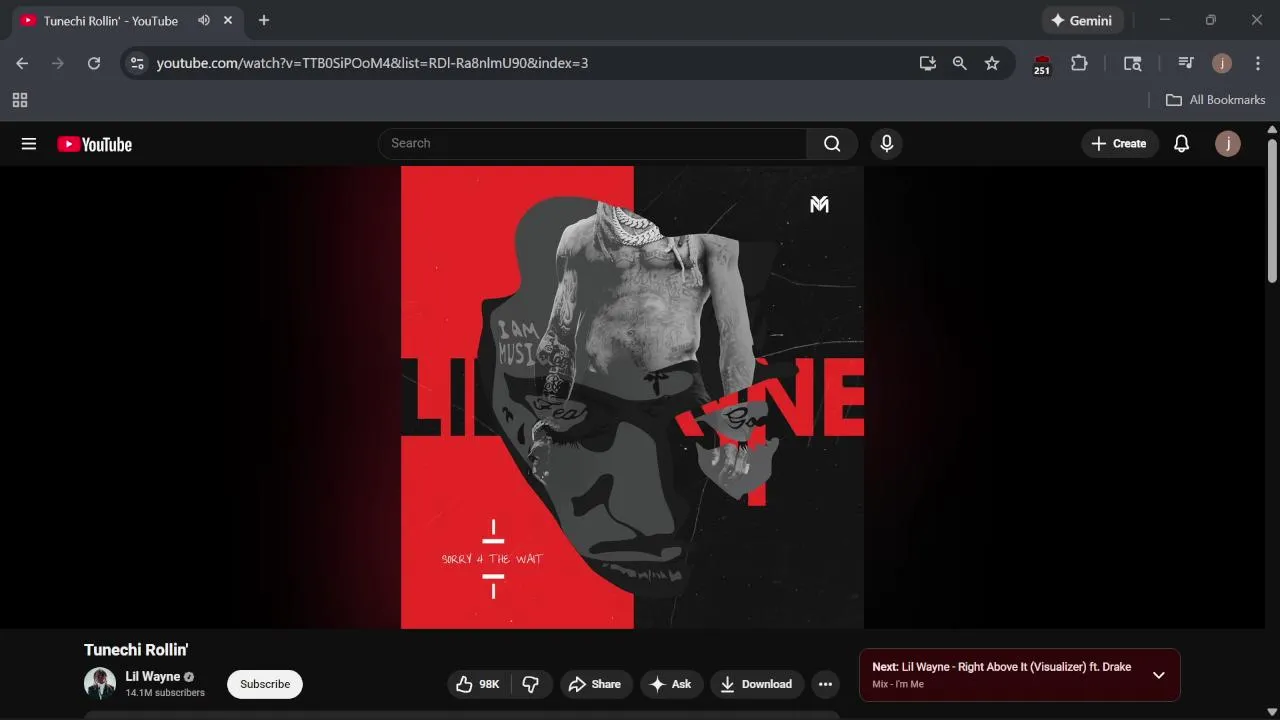Image resolution: width=1280 pixels, height=720 pixels.
Task: Open Chrome profile avatar
Action: (x=1222, y=63)
